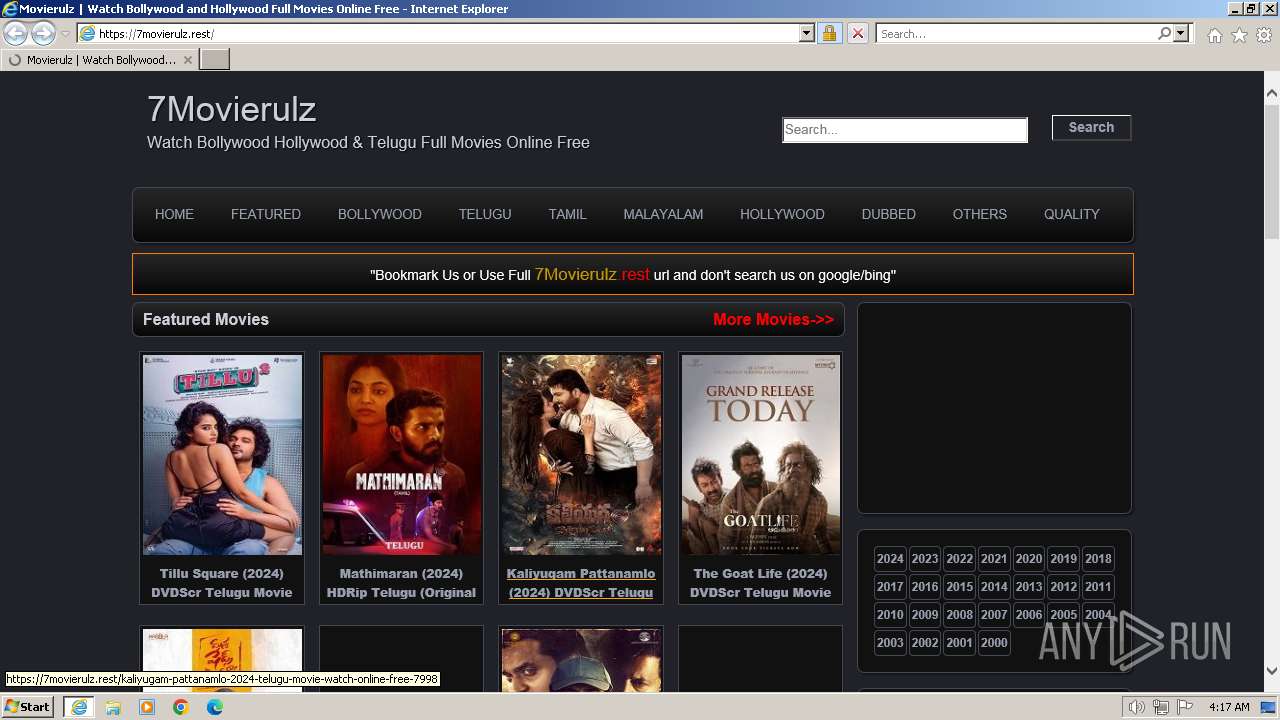This screenshot has width=1280, height=720.
Task: Launch Chrome from the taskbar
Action: pos(181,707)
